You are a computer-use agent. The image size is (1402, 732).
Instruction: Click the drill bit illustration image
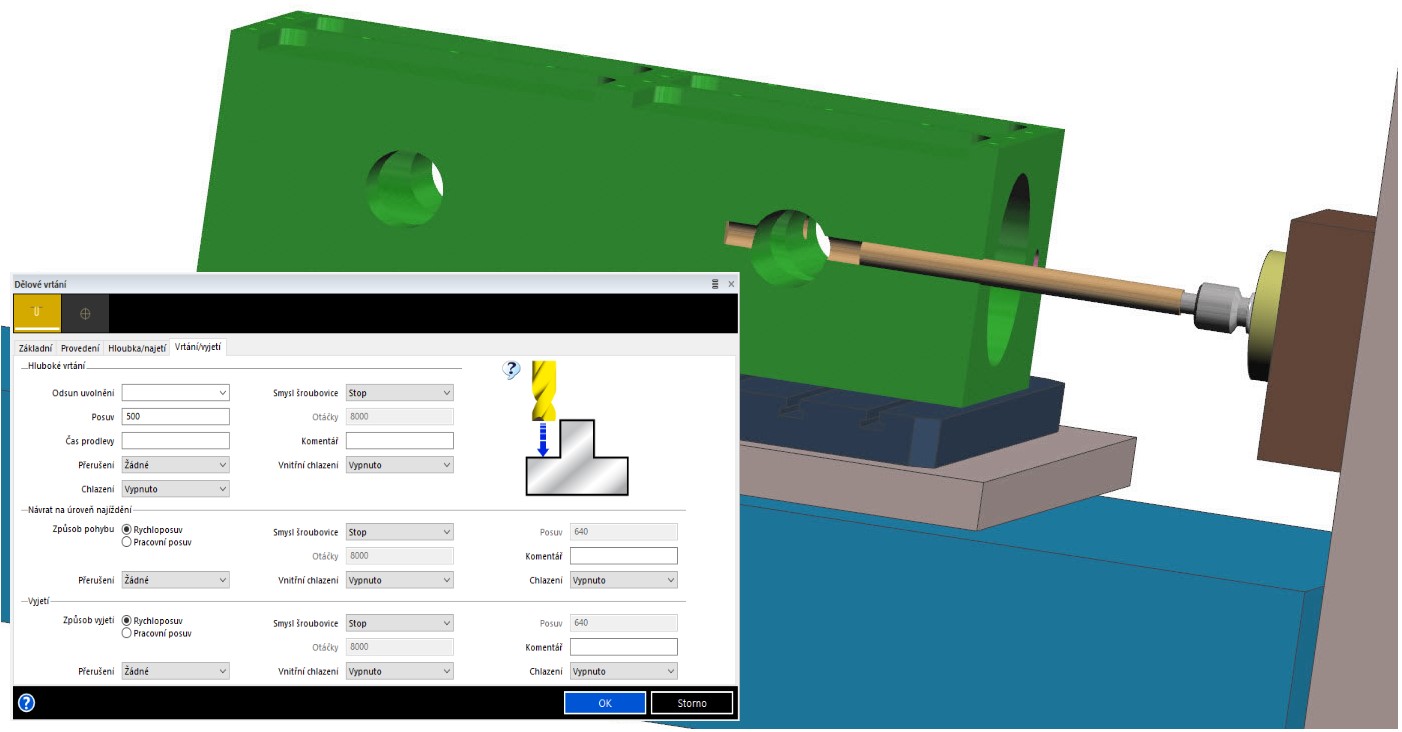point(576,428)
